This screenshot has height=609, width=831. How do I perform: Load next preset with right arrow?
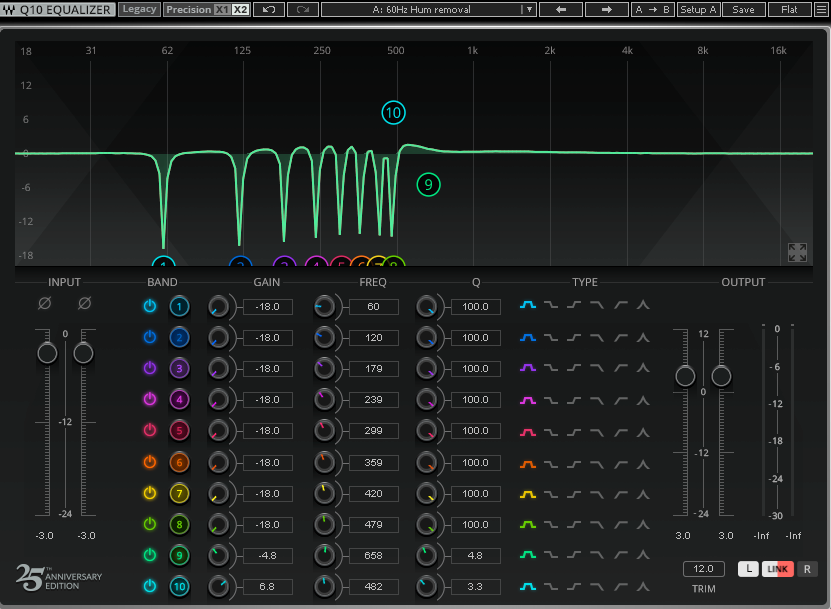click(x=607, y=10)
